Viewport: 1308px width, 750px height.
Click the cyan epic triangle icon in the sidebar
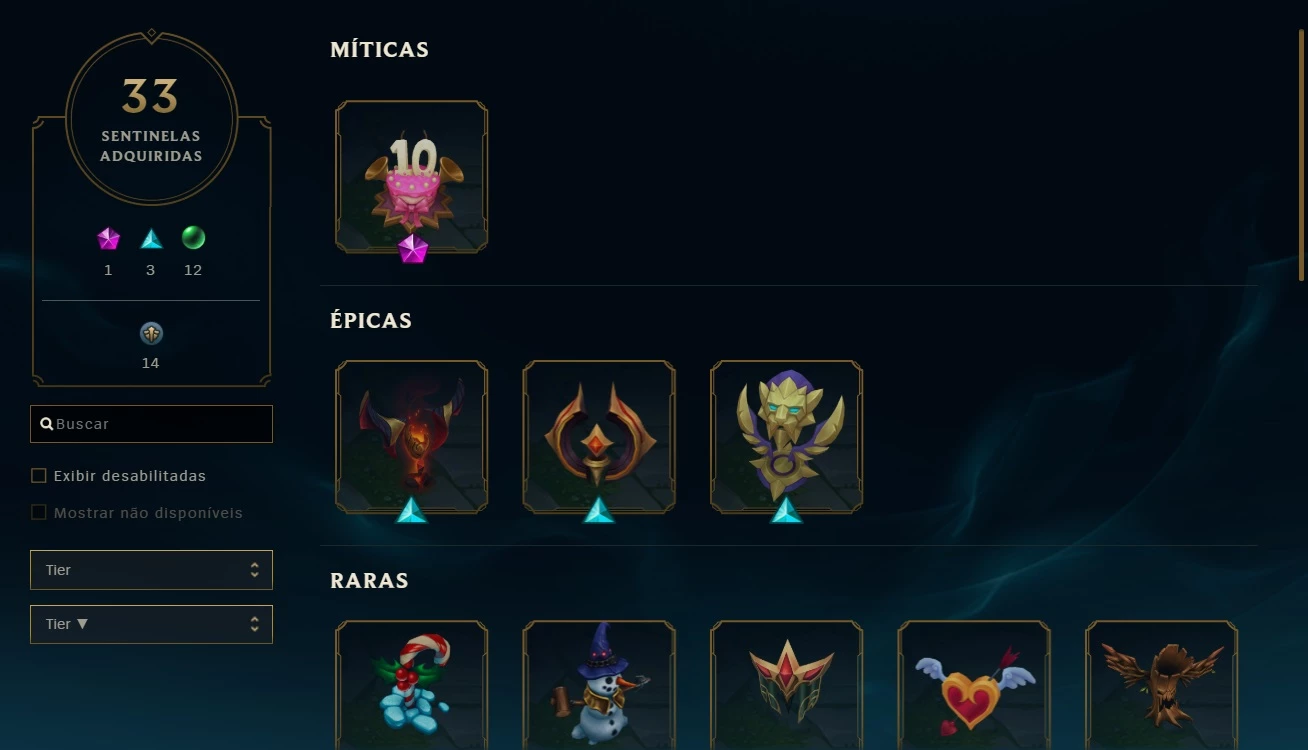151,238
